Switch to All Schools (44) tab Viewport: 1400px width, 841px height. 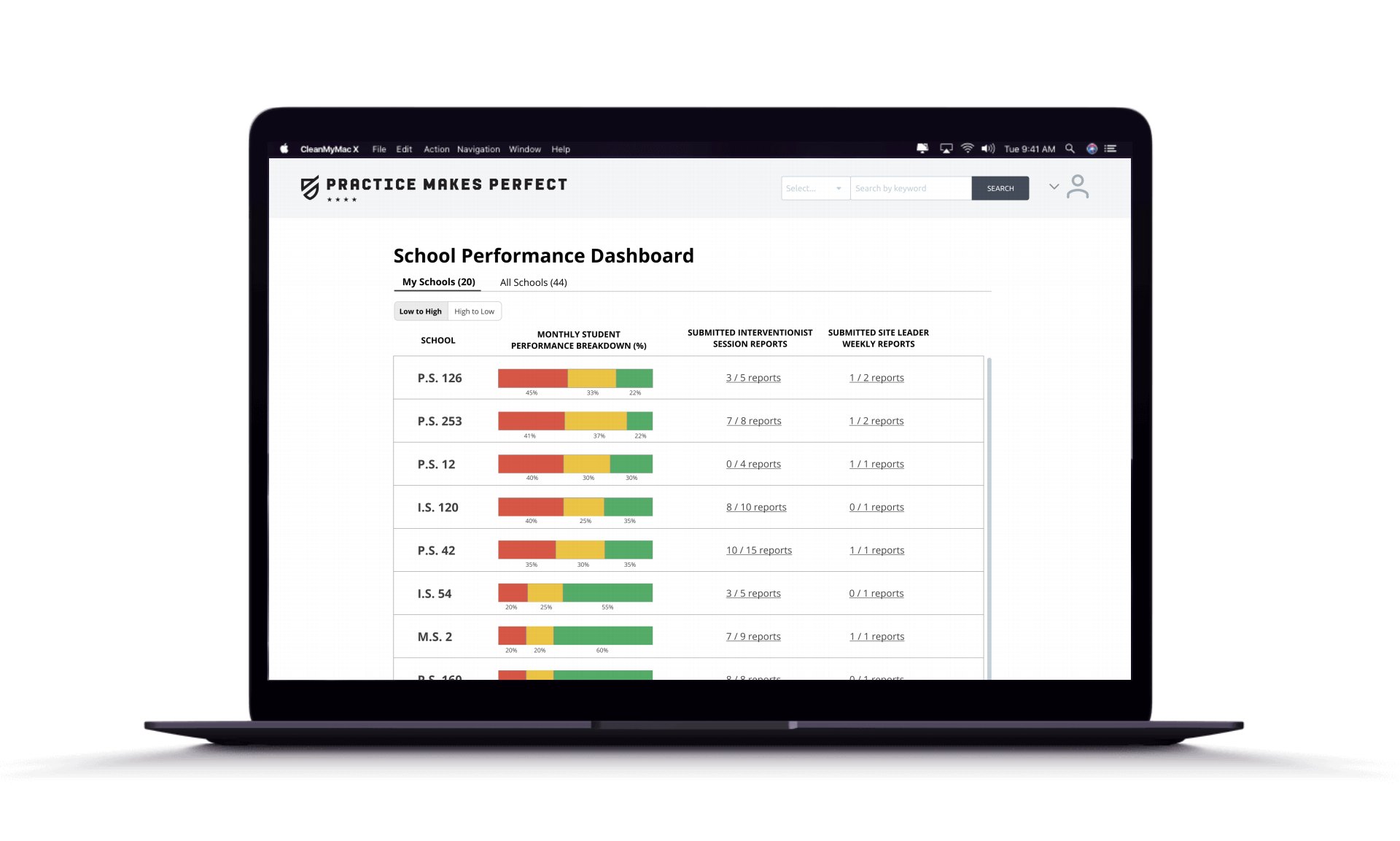pyautogui.click(x=533, y=282)
